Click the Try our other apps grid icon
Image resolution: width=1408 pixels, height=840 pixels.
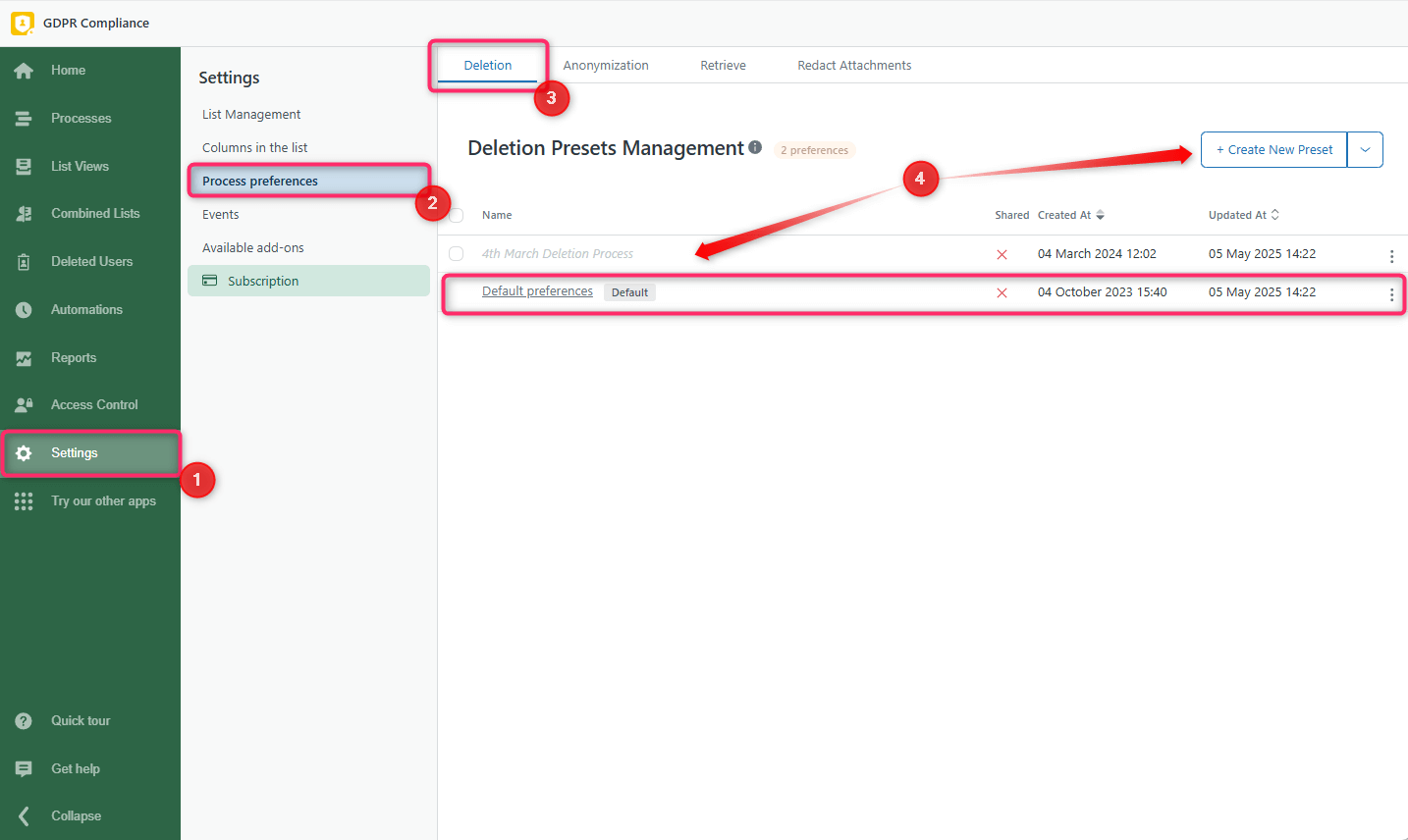coord(24,501)
